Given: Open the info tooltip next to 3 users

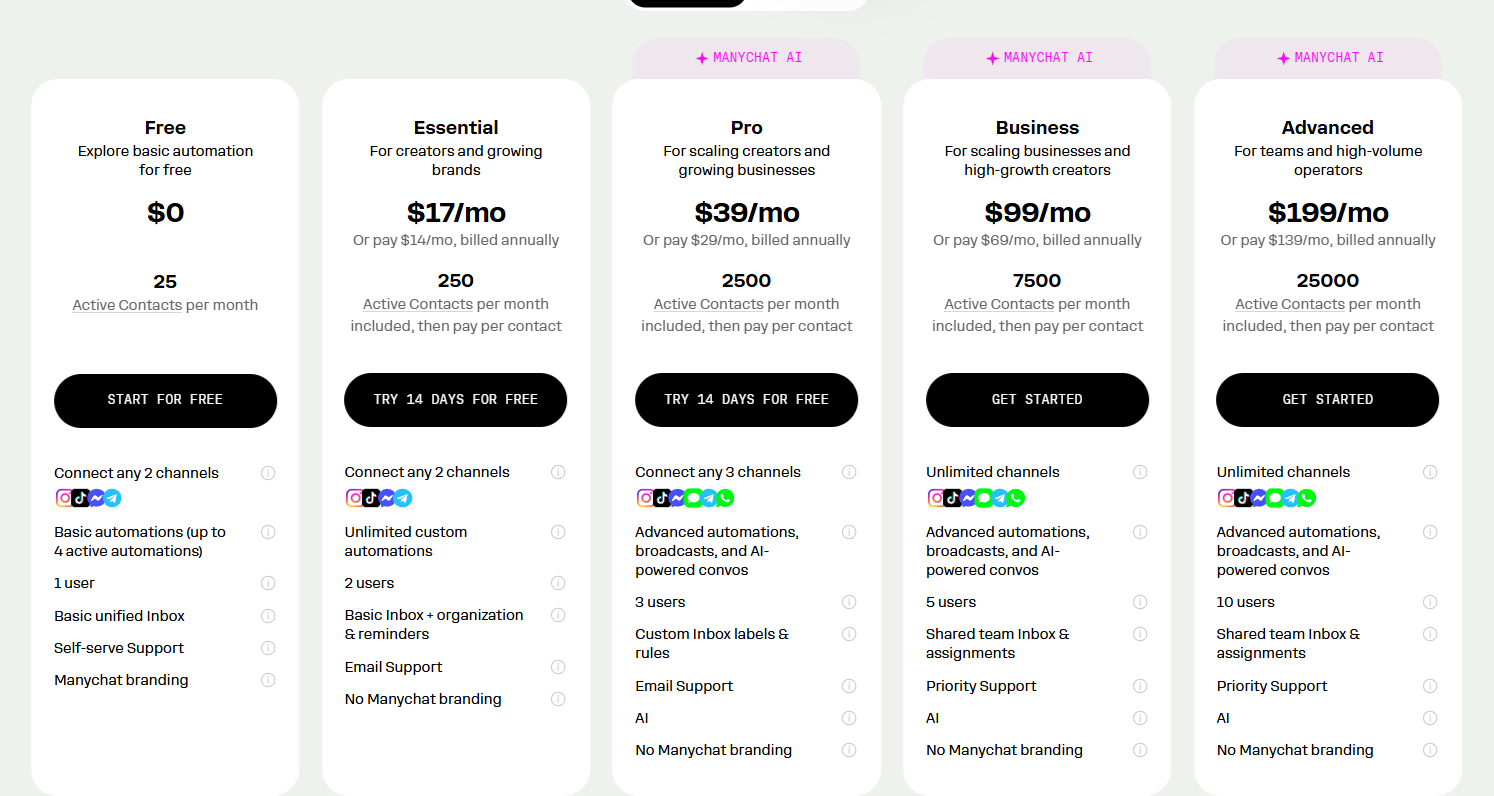Looking at the screenshot, I should (x=849, y=602).
